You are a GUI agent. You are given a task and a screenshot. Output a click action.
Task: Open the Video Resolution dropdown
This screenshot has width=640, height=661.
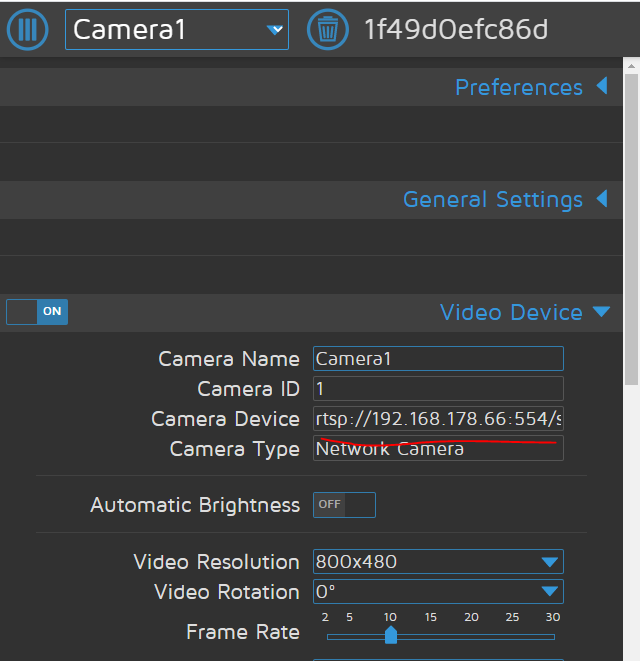point(438,562)
